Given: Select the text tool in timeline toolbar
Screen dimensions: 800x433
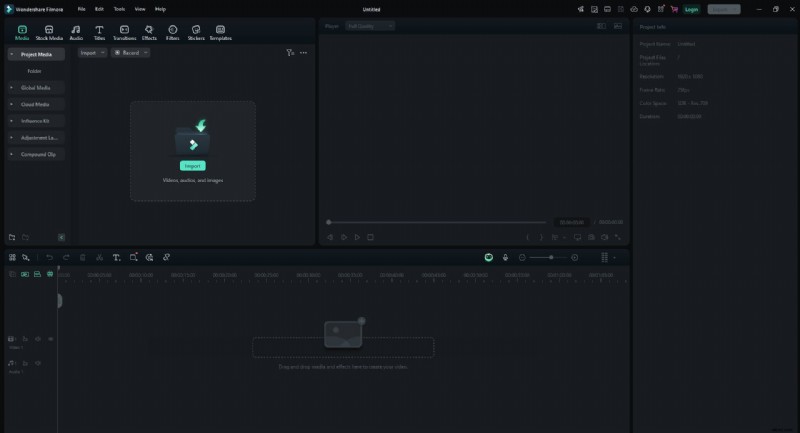Looking at the screenshot, I should [116, 257].
